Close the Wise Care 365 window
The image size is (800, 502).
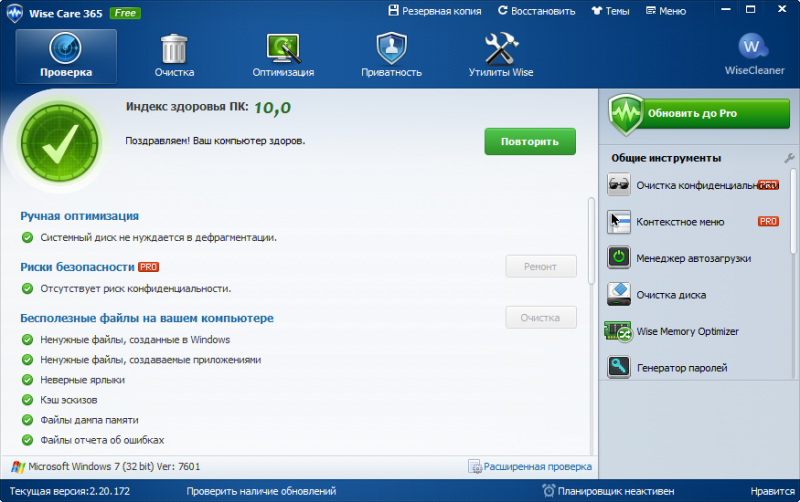pos(781,9)
